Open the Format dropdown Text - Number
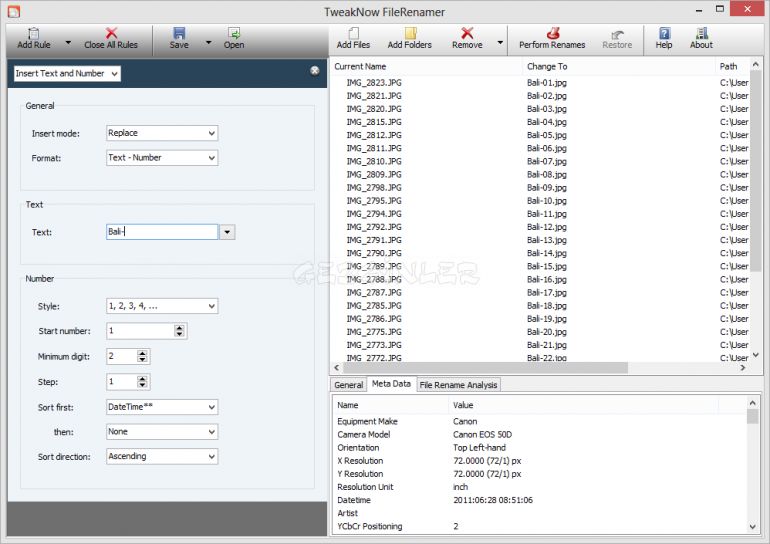Viewport: 770px width, 544px height. (162, 158)
